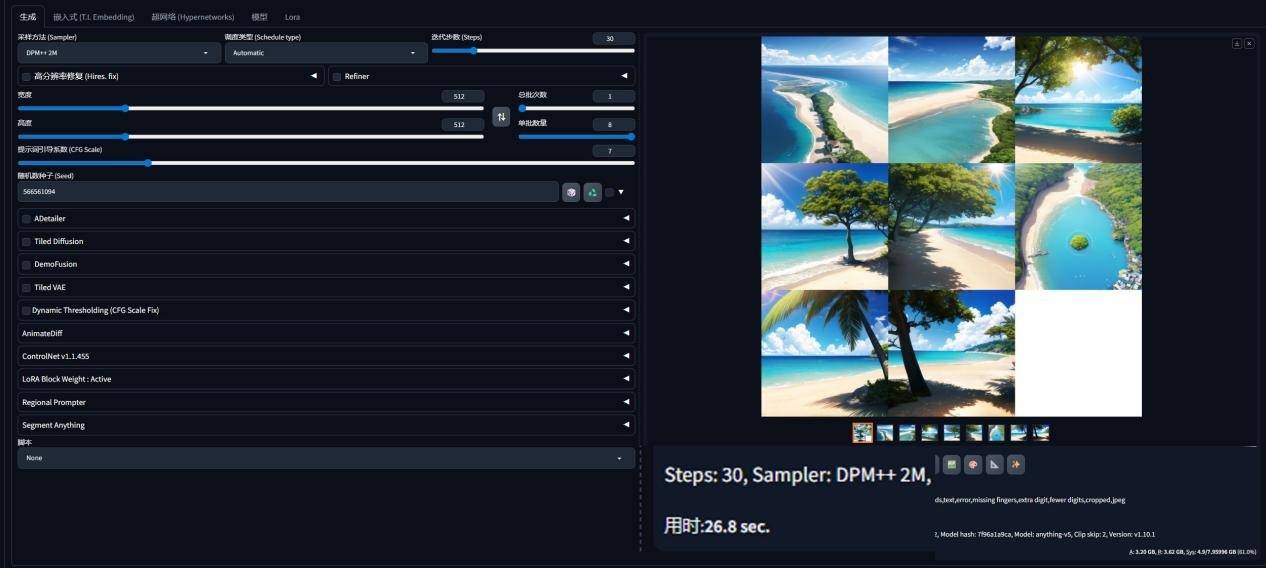Enable the Hires. fix checkbox
This screenshot has width=1266, height=568.
point(26,77)
